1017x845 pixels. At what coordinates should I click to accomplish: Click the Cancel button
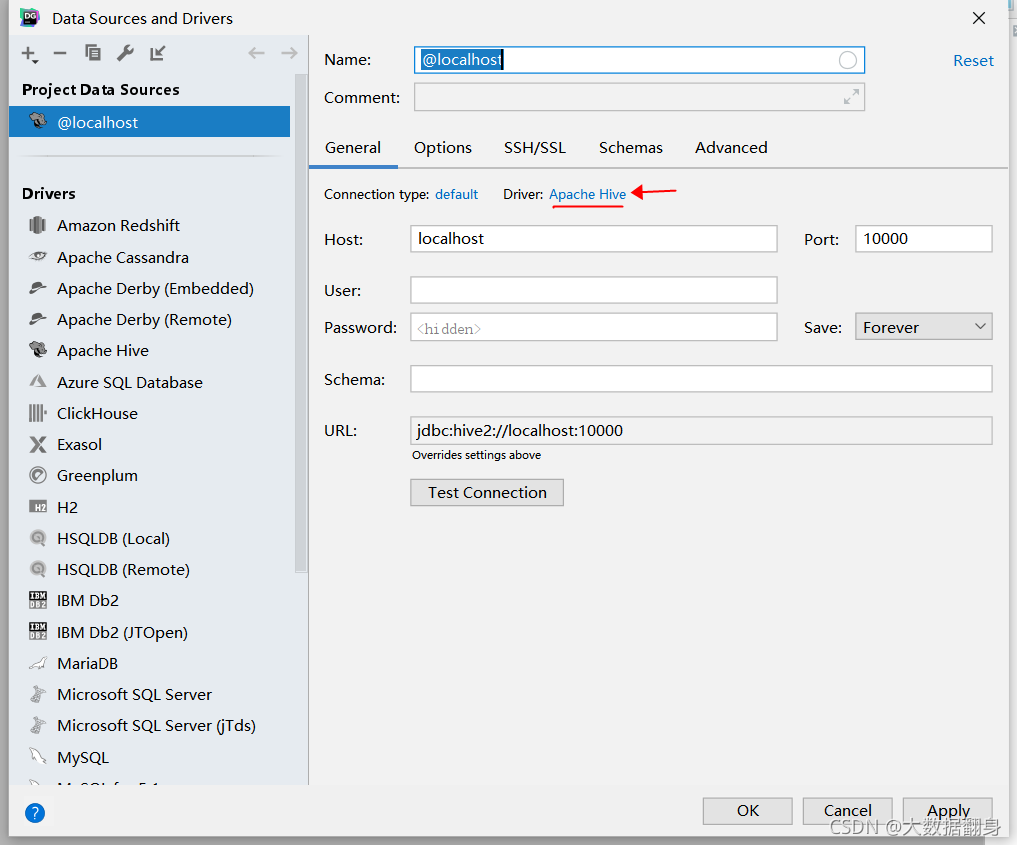848,811
